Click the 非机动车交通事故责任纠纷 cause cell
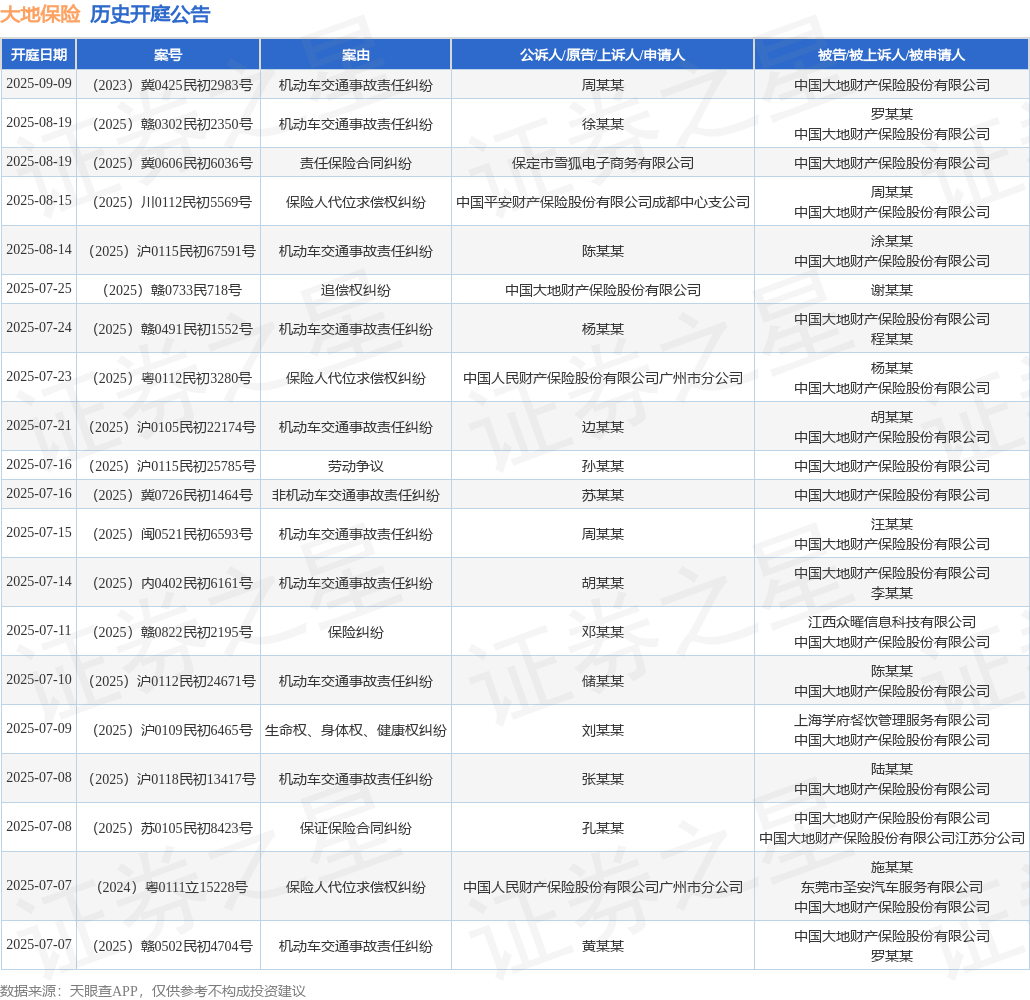This screenshot has width=1030, height=1000. [x=355, y=495]
